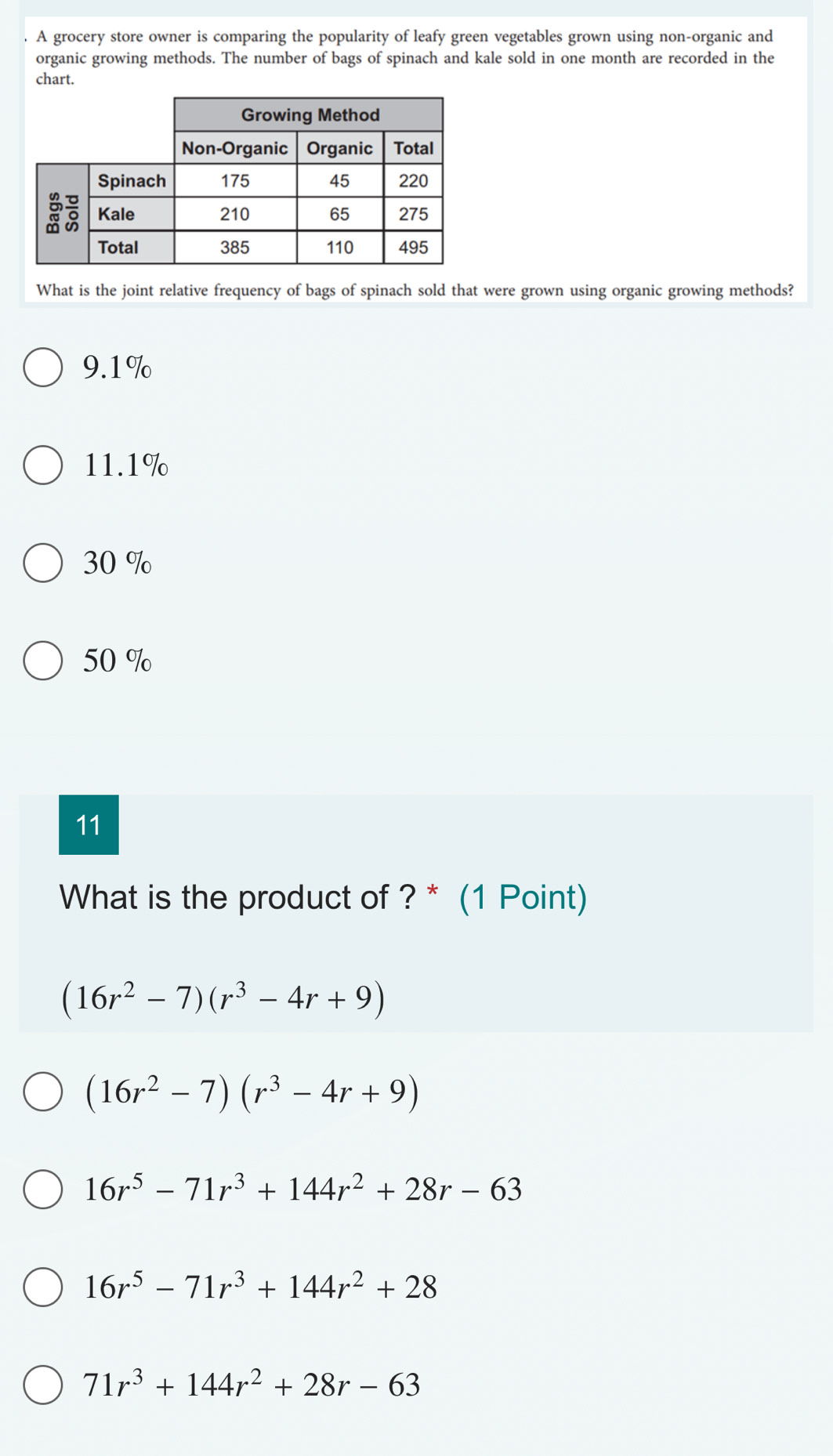This screenshot has height=1456, width=833.
Task: Pick radio for answer starting with 71r³
Action: [x=42, y=1385]
